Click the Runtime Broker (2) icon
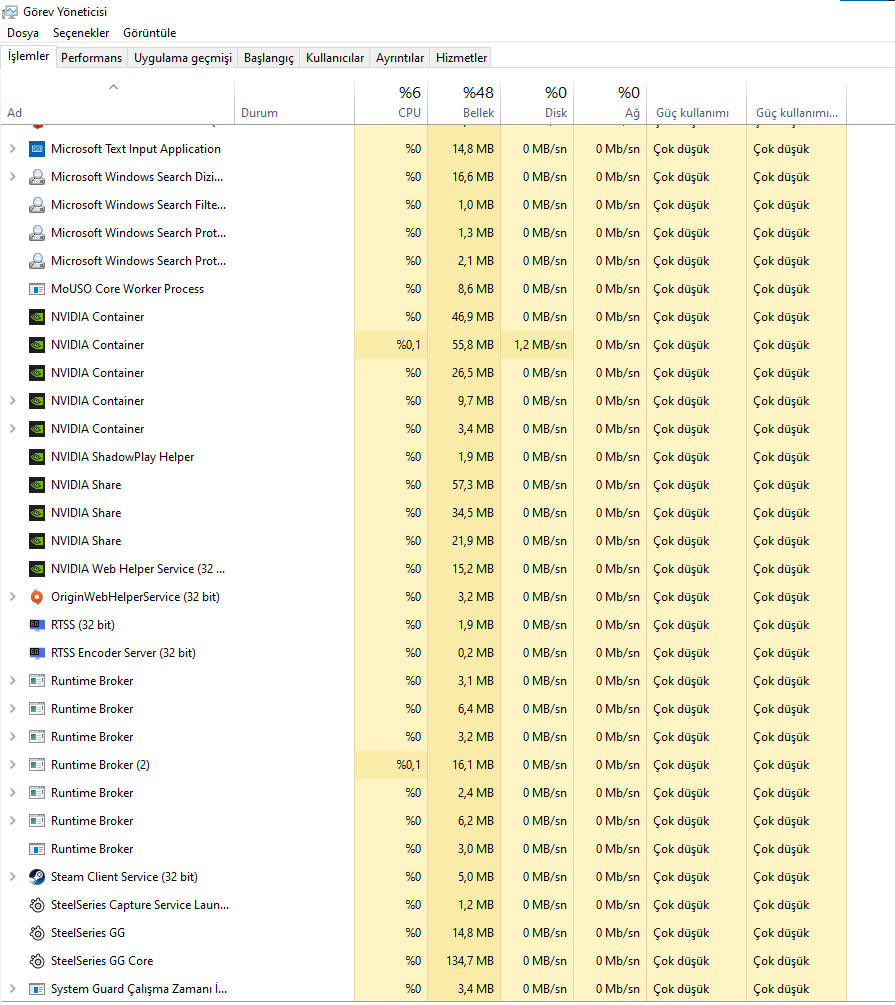This screenshot has height=1005, width=895. pos(37,765)
